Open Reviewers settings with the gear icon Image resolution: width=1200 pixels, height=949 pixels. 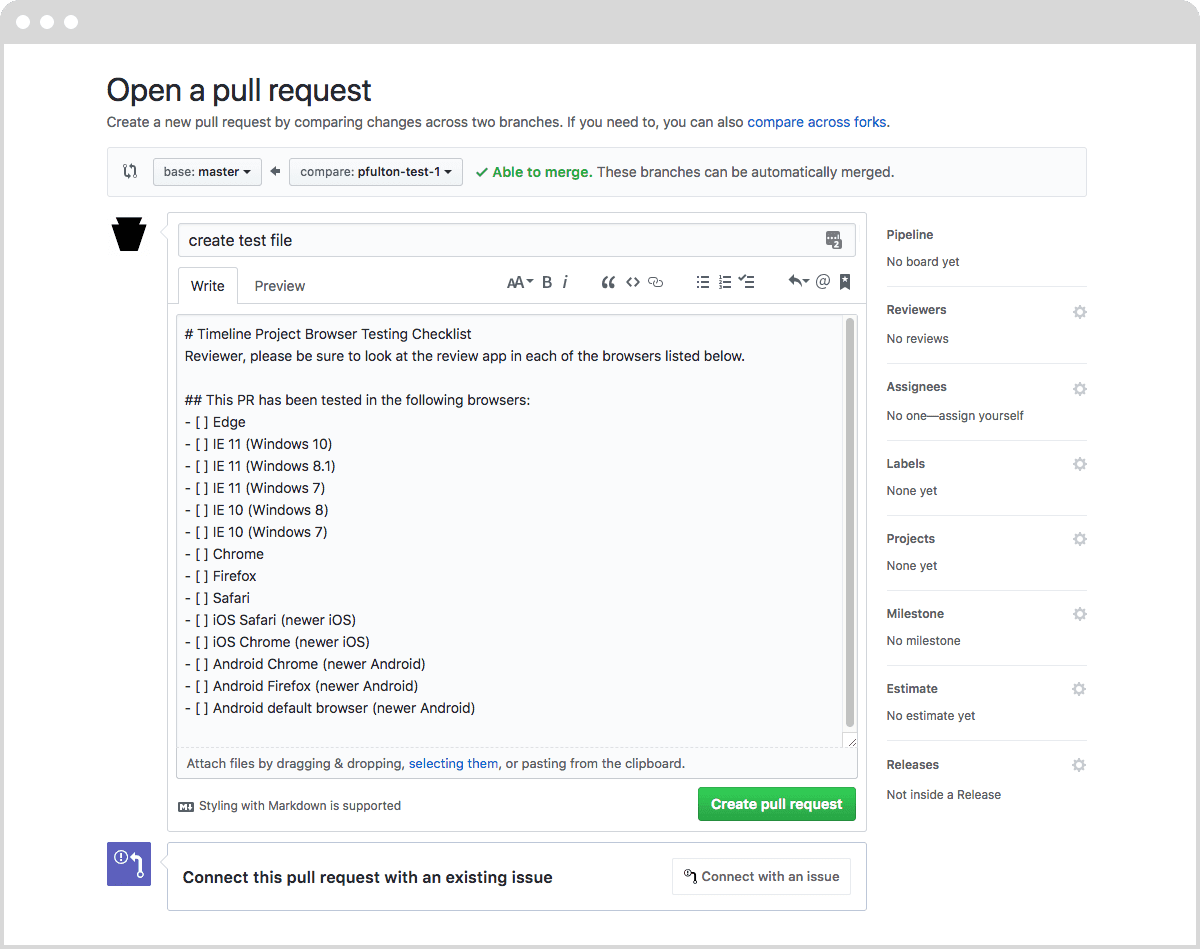click(1079, 311)
